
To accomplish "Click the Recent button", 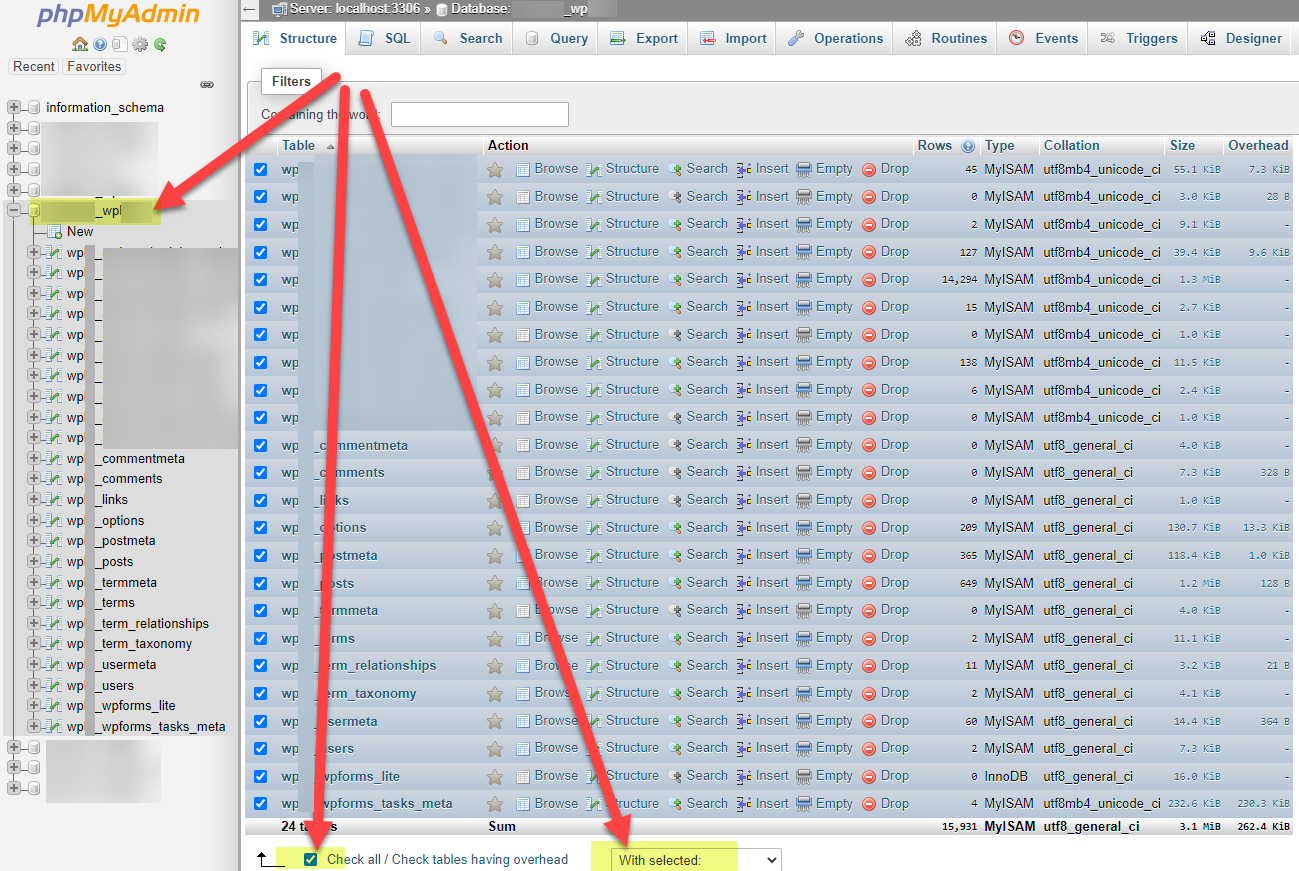I will tap(34, 67).
